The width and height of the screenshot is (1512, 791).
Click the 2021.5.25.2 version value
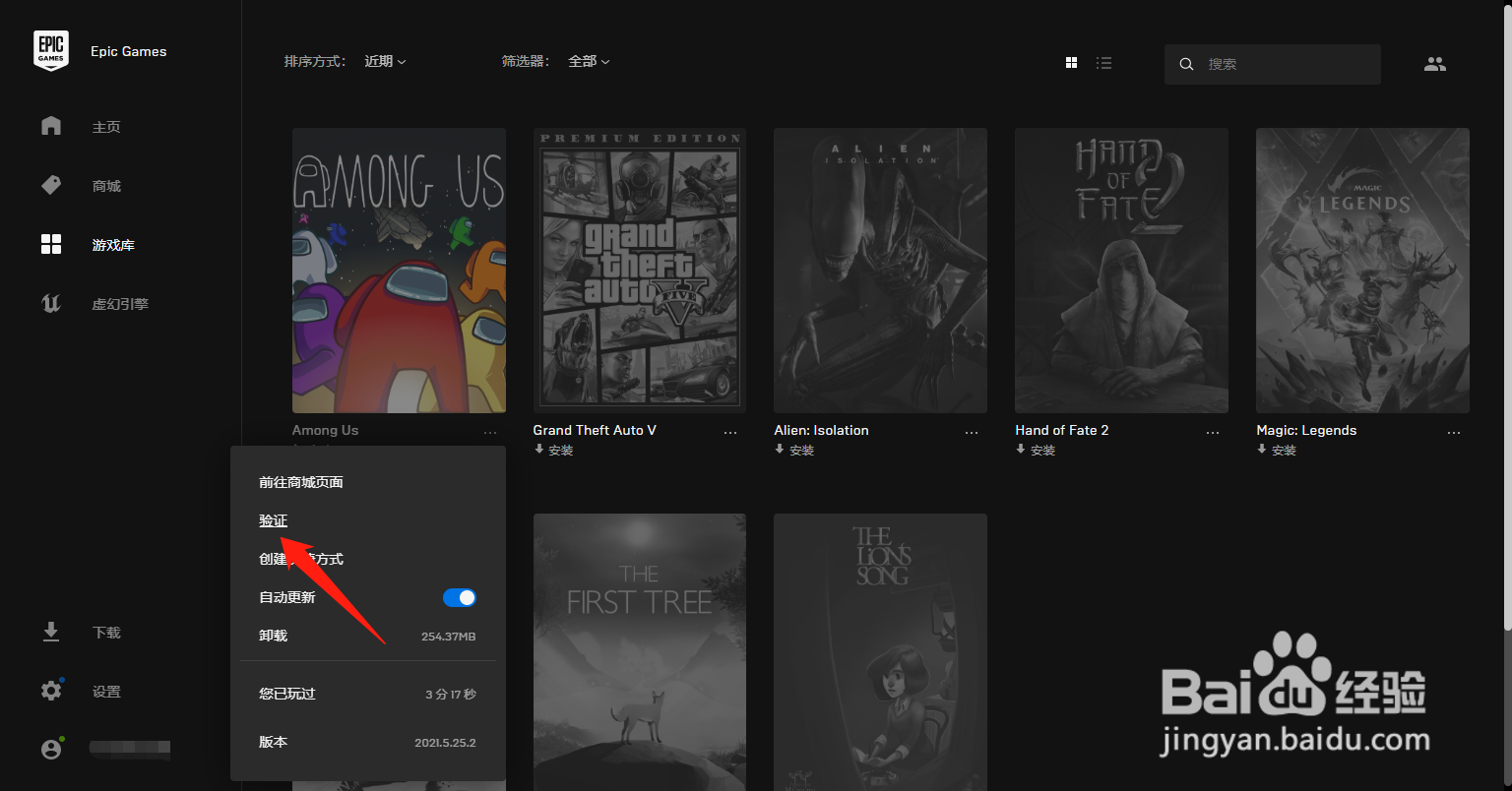445,743
